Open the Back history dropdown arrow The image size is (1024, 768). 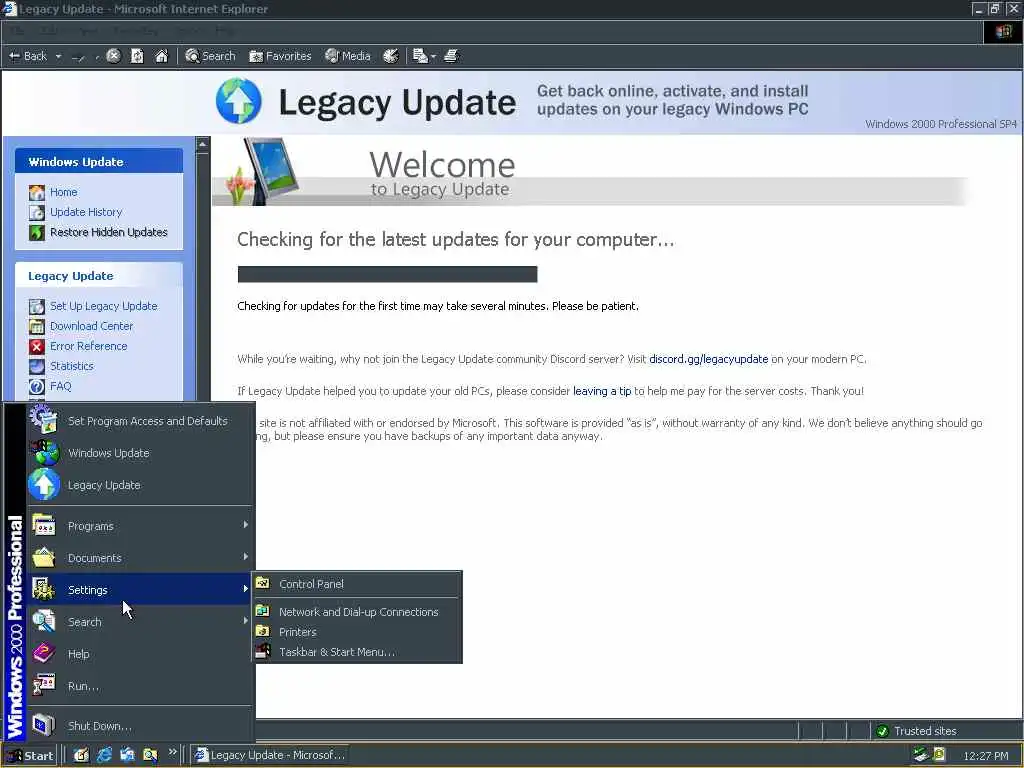58,57
